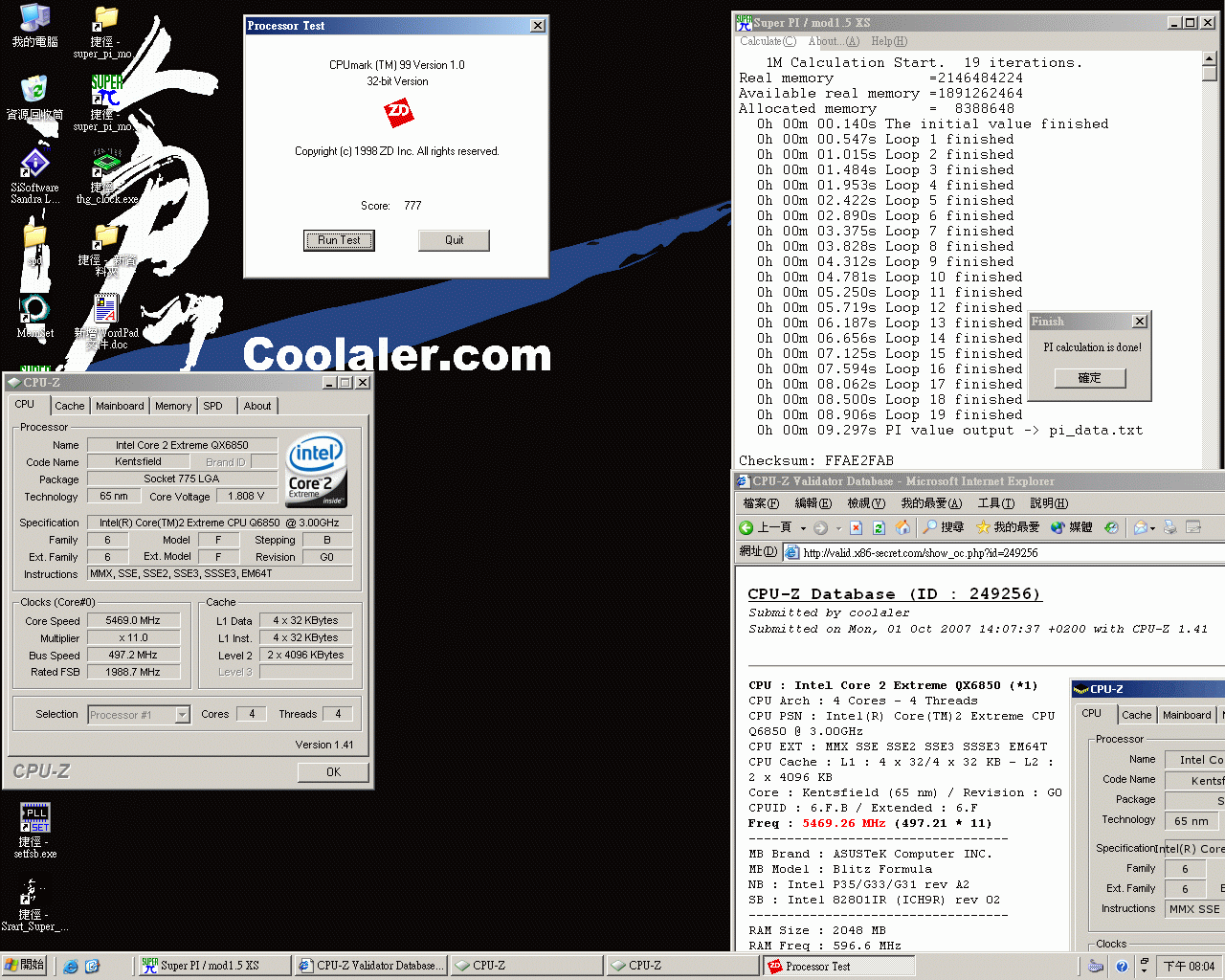
Task: Click the CPU-Z Database ID 249256 heading link
Action: (x=894, y=594)
